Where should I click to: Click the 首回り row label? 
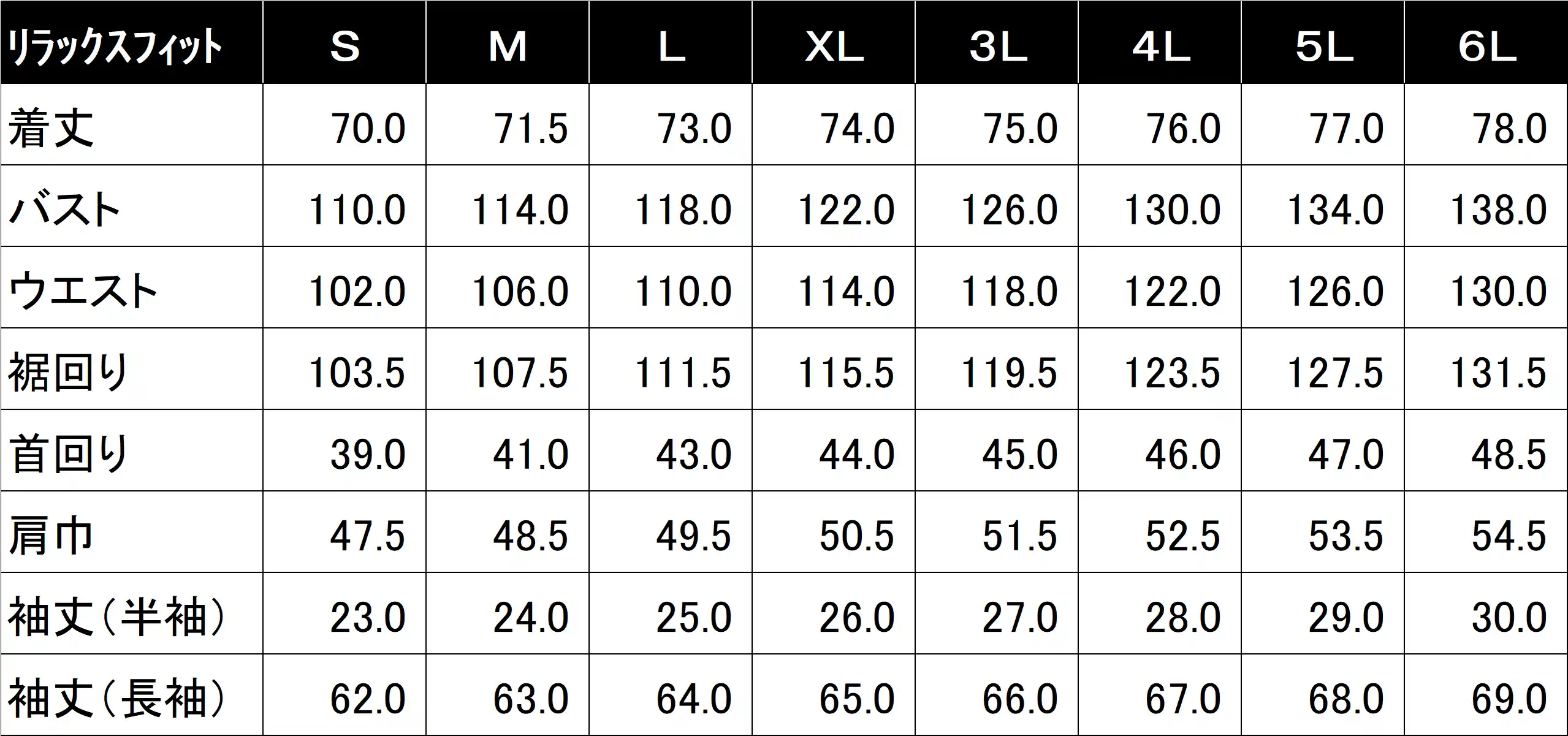click(x=132, y=450)
